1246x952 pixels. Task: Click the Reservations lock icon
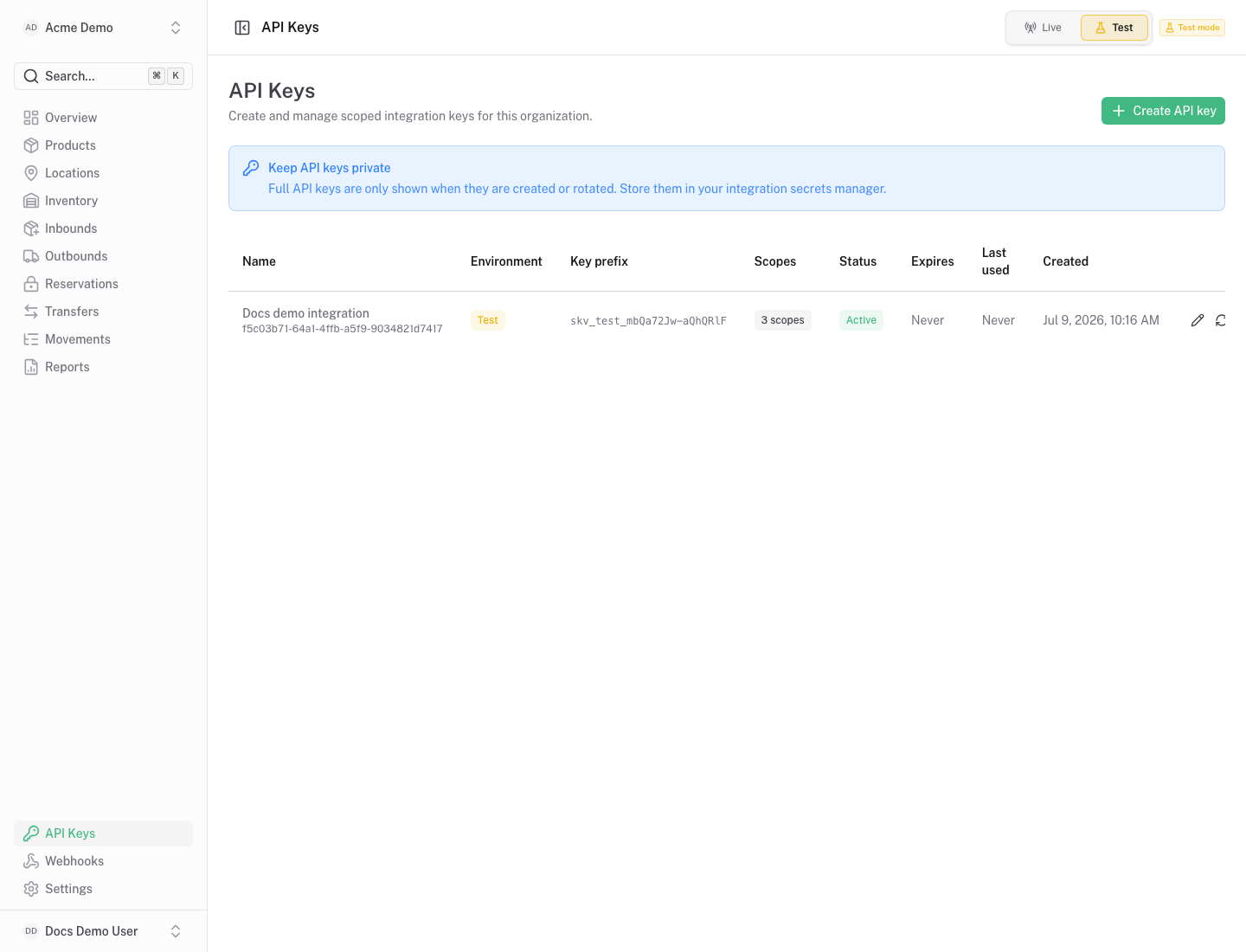click(x=31, y=284)
